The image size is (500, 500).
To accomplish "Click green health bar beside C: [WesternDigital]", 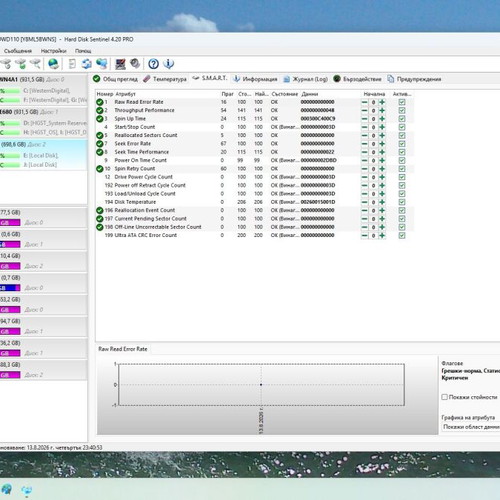I will point(10,91).
